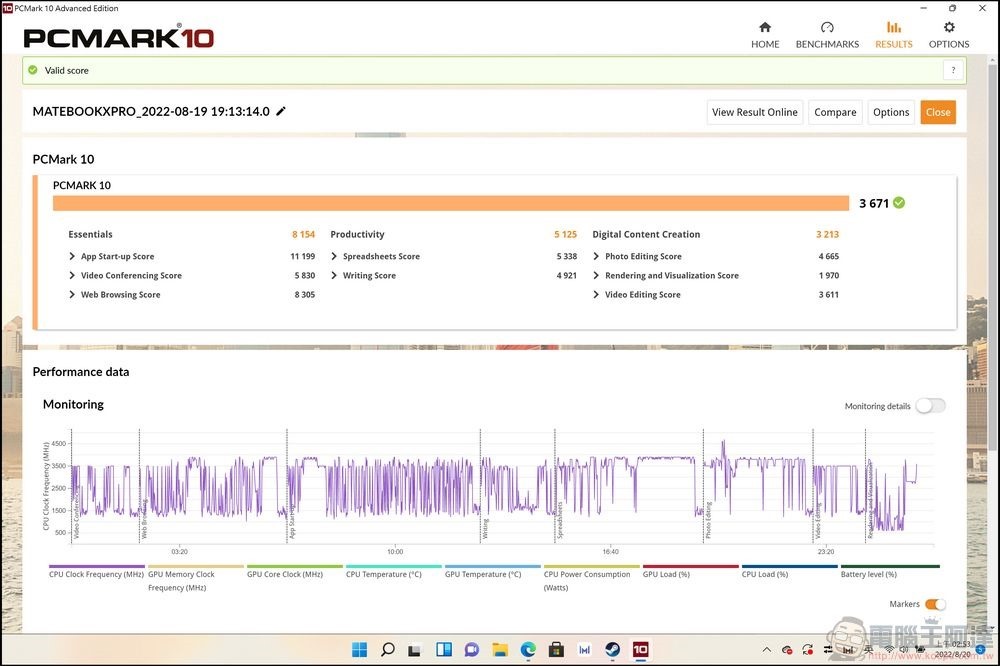
Task: Open the Home section icon
Action: coord(765,28)
